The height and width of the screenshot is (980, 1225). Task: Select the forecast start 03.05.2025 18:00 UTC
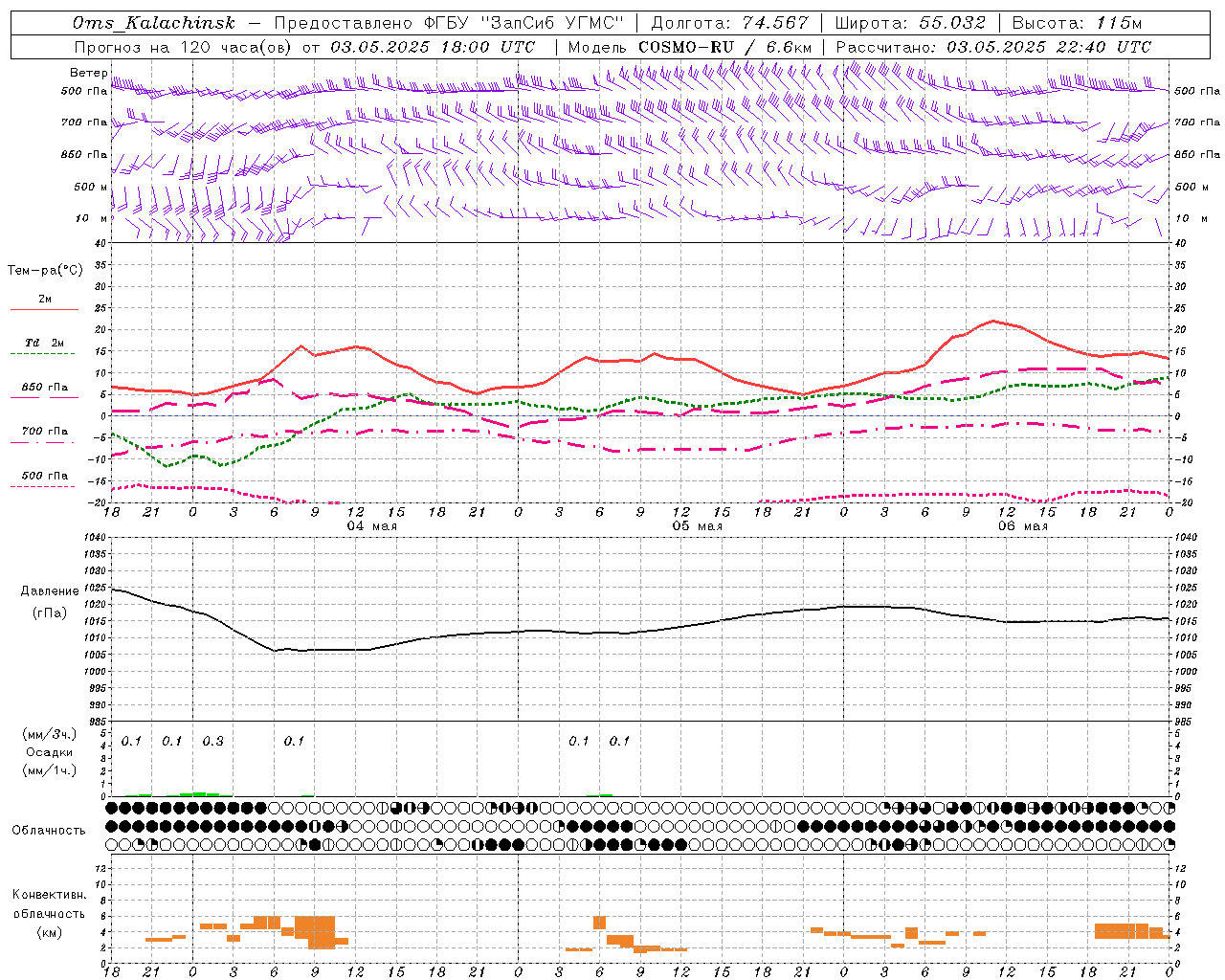tap(433, 47)
